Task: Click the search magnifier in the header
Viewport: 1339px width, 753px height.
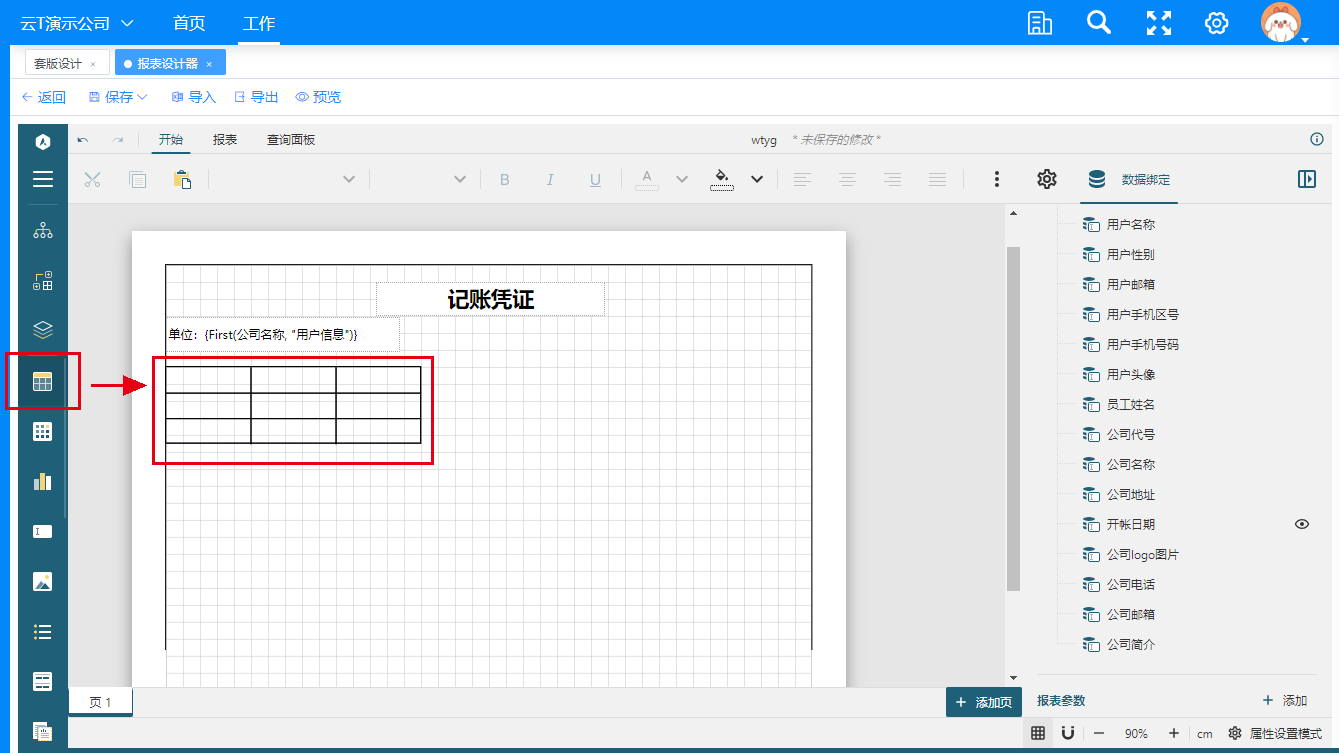Action: (x=1099, y=23)
